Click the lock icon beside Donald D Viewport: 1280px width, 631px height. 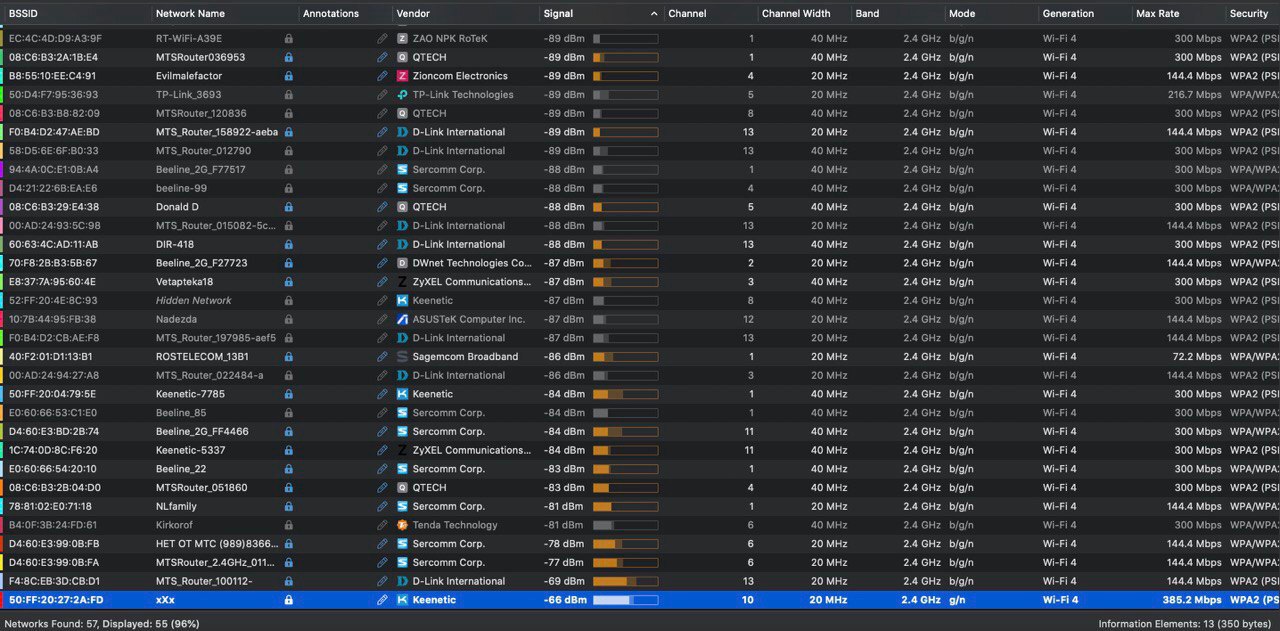(288, 207)
